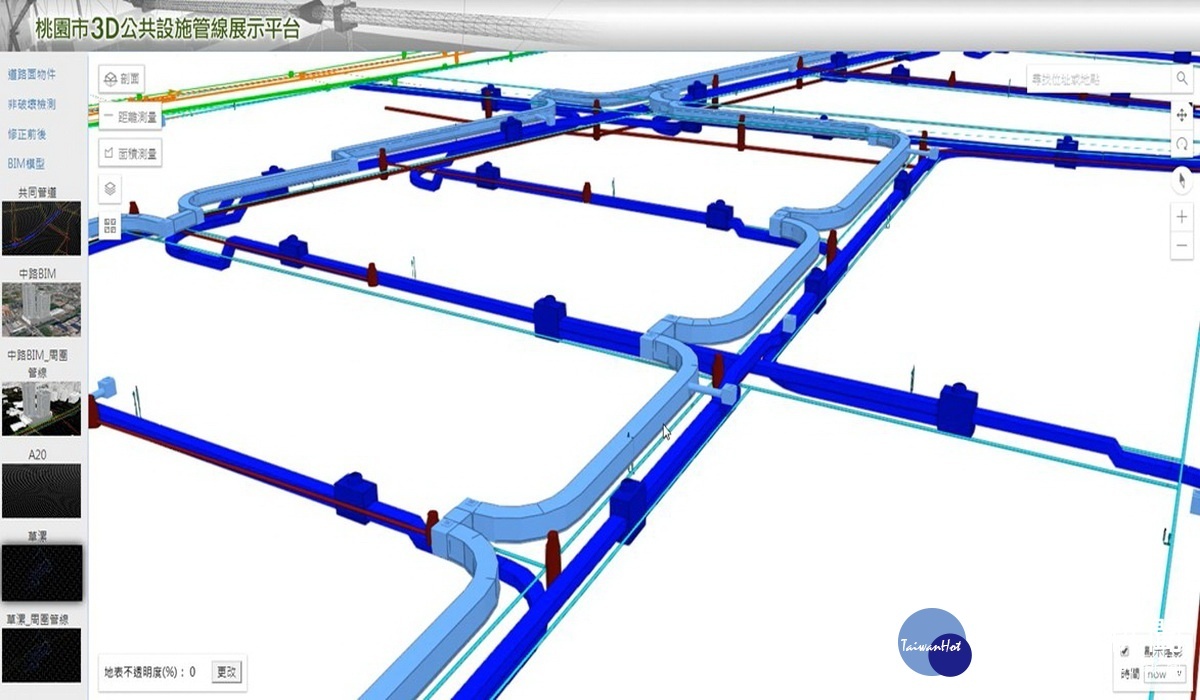Open the grid basemap gallery icon
The width and height of the screenshot is (1200, 700).
pyautogui.click(x=110, y=225)
